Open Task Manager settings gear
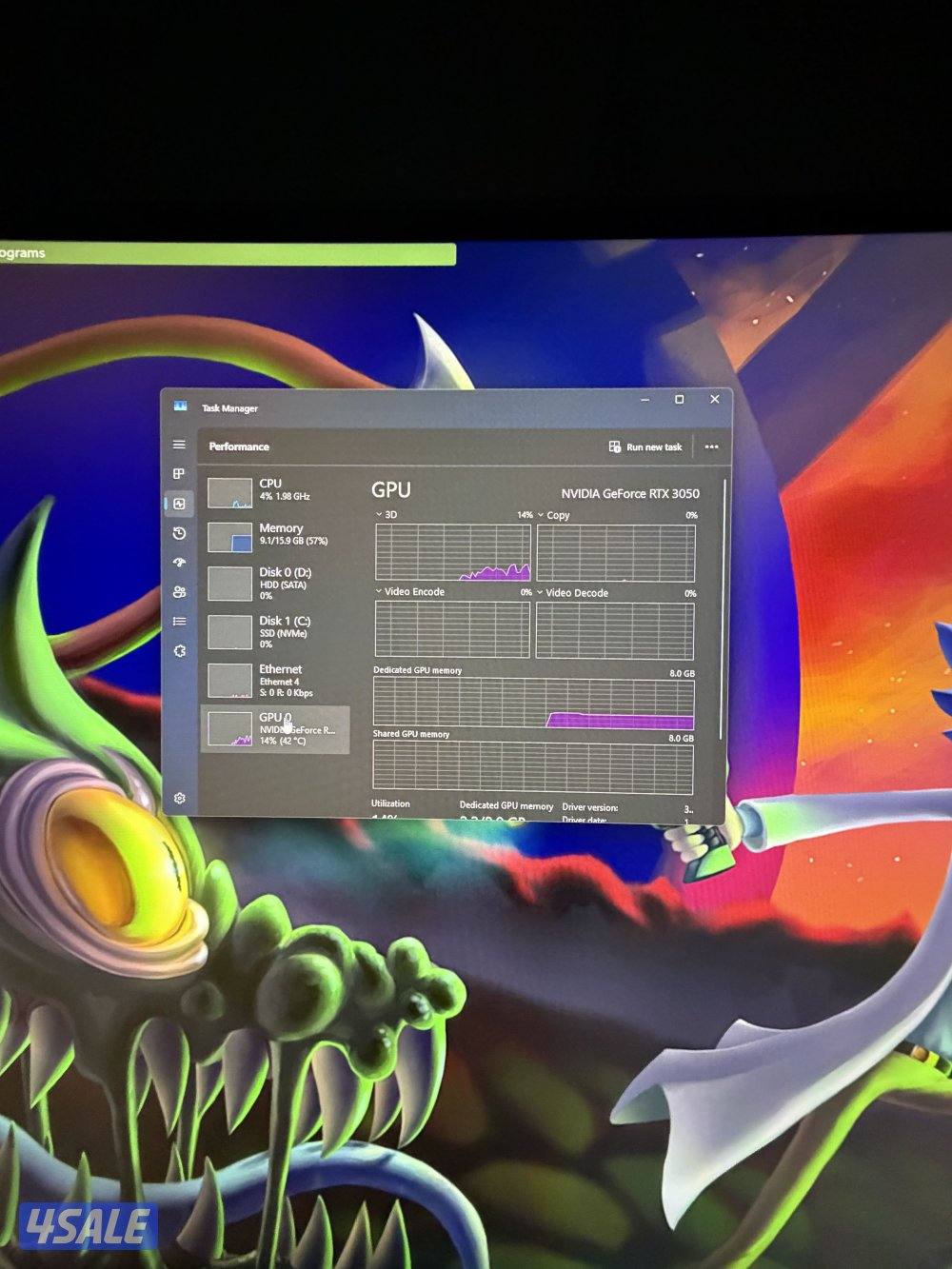The image size is (952, 1269). (x=179, y=798)
